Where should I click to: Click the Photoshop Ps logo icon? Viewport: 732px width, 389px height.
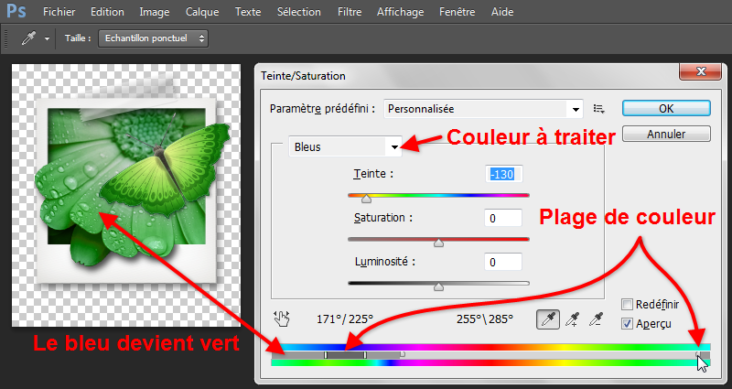(x=17, y=12)
